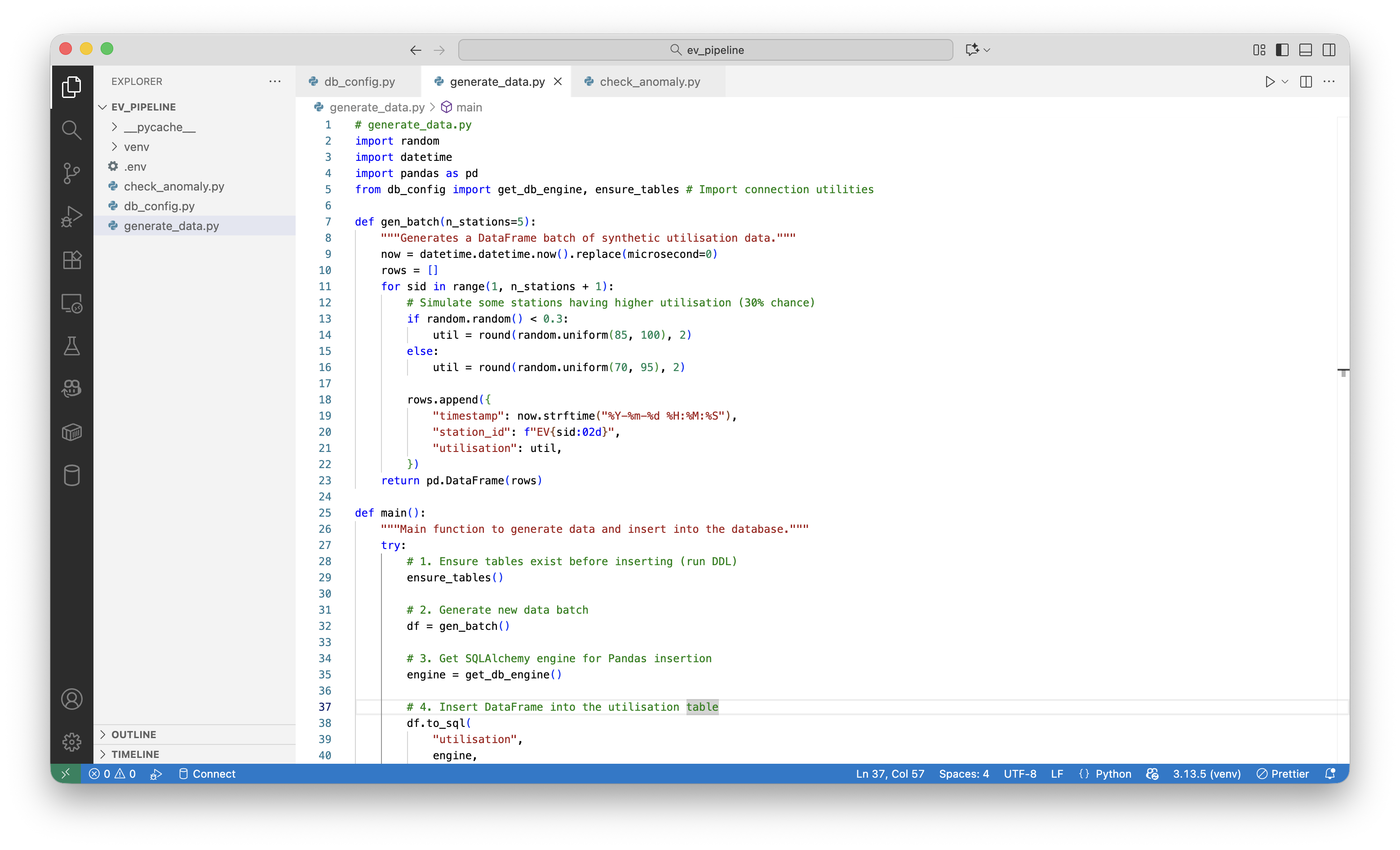
Task: Click the Run Python File play button
Action: point(1269,82)
